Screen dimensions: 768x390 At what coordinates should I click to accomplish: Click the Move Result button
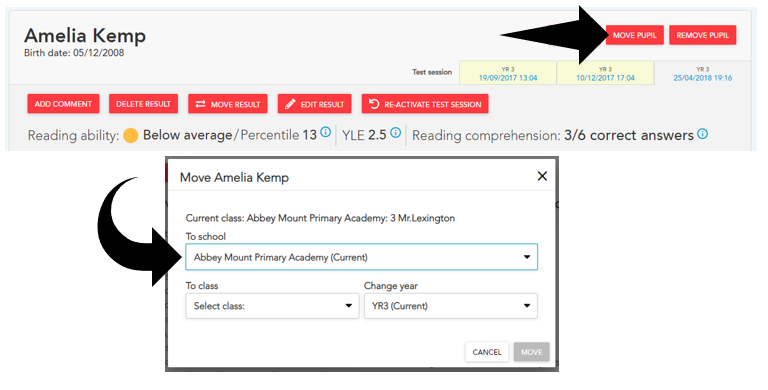point(228,104)
